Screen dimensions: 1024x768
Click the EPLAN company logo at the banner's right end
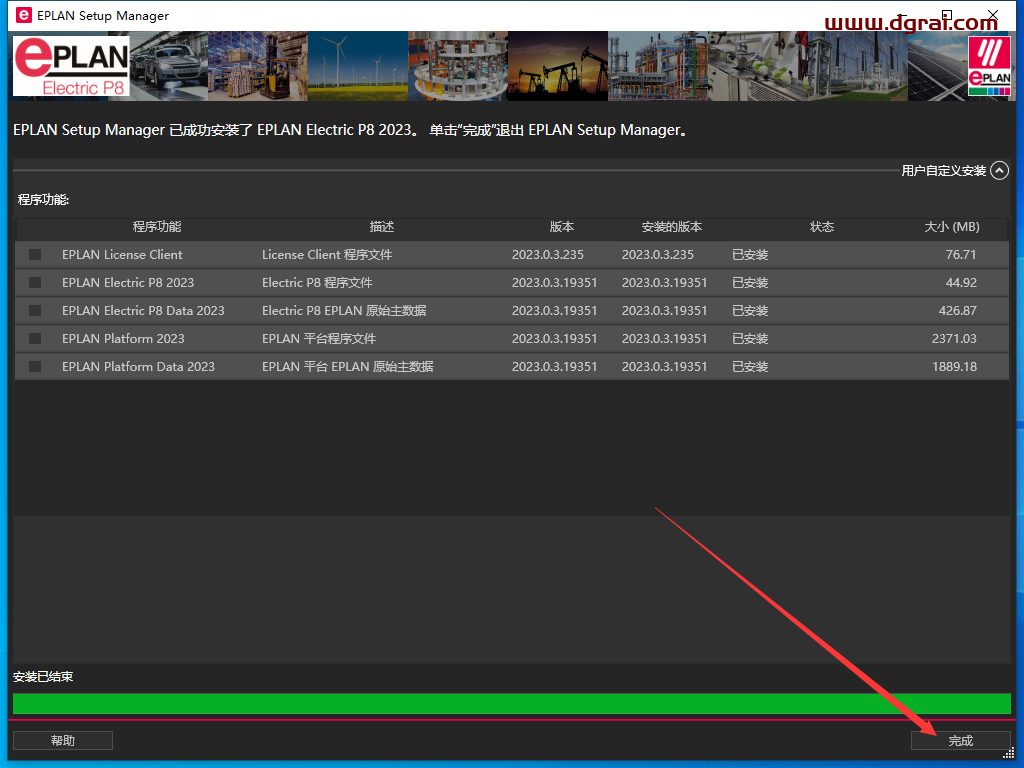989,66
